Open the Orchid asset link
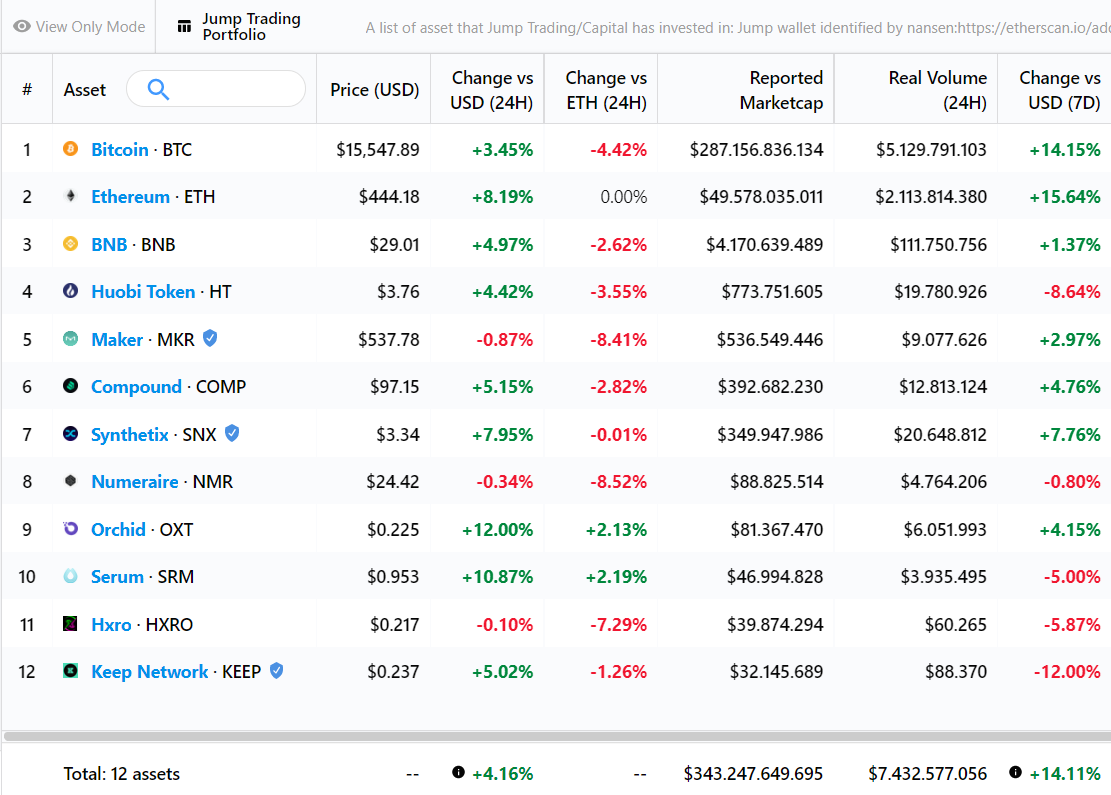The height and width of the screenshot is (795, 1111). coord(118,529)
